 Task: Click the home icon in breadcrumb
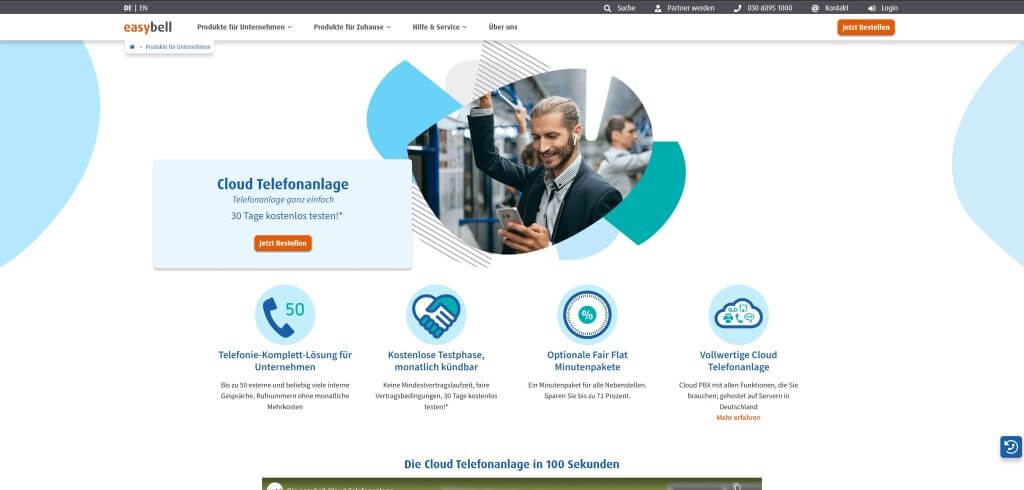[x=132, y=47]
